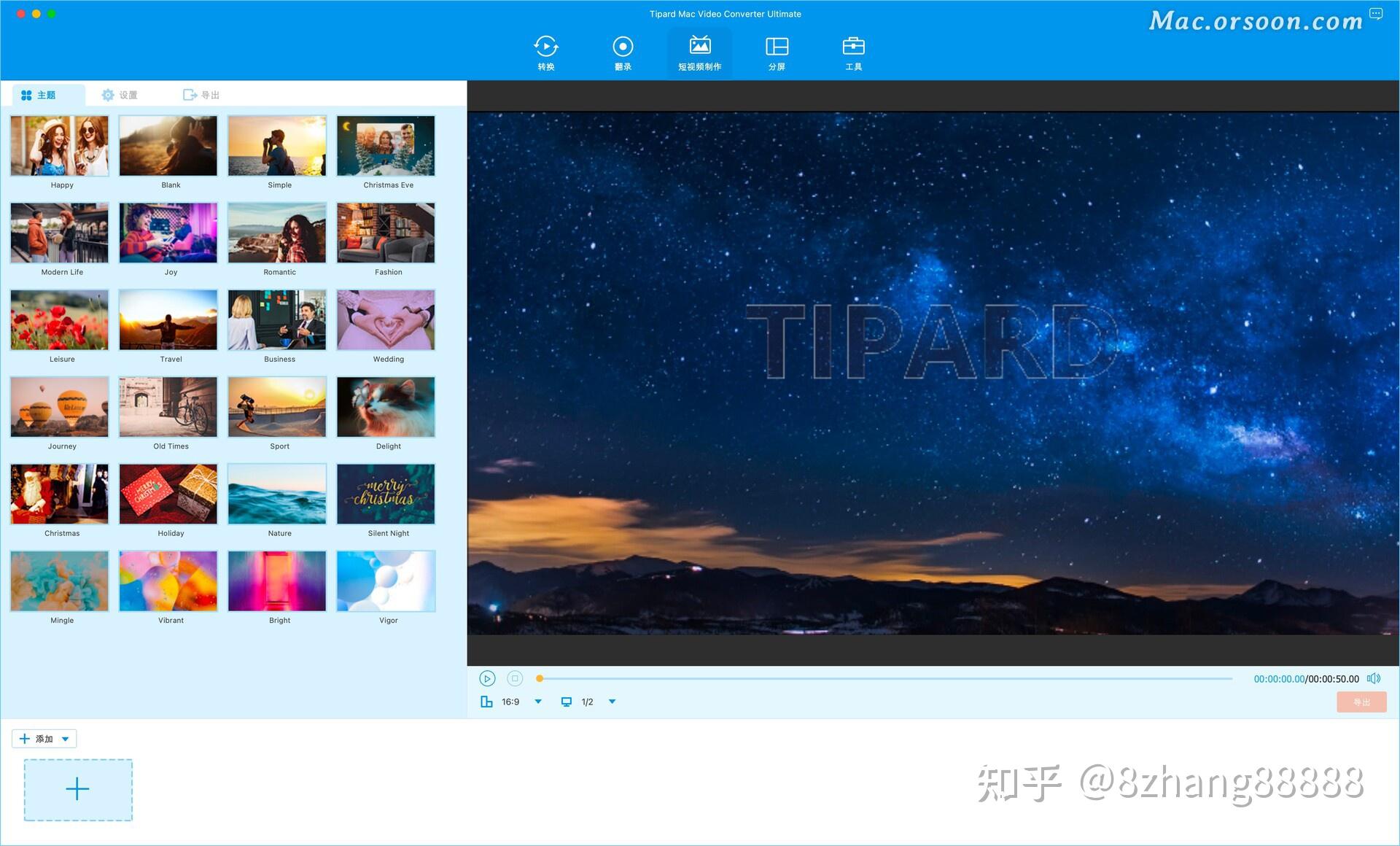Open the 工具 (Toolbox) module

tap(853, 51)
